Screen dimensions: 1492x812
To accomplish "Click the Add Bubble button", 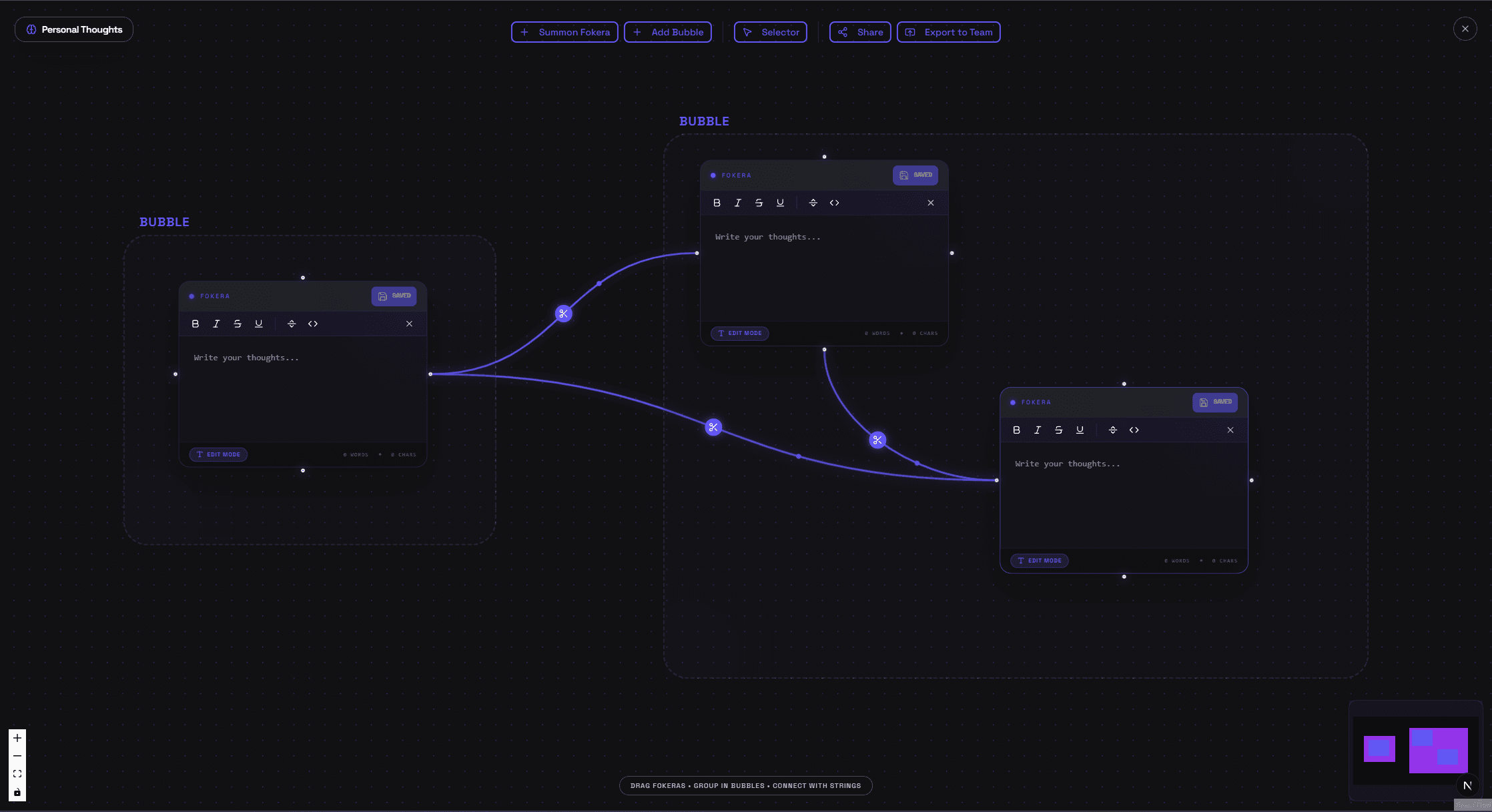I will [x=668, y=32].
